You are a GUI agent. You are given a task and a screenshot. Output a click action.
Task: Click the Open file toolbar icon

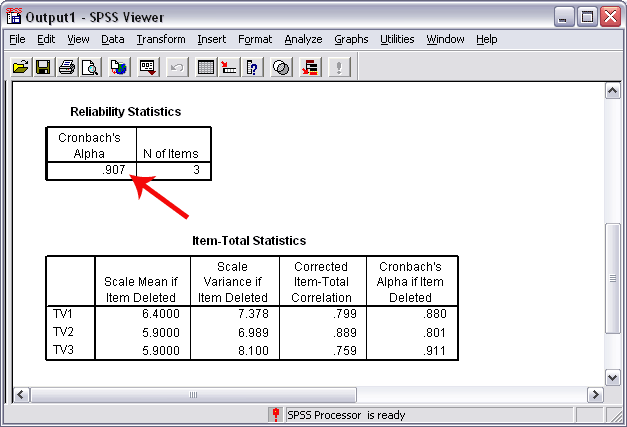(x=20, y=67)
